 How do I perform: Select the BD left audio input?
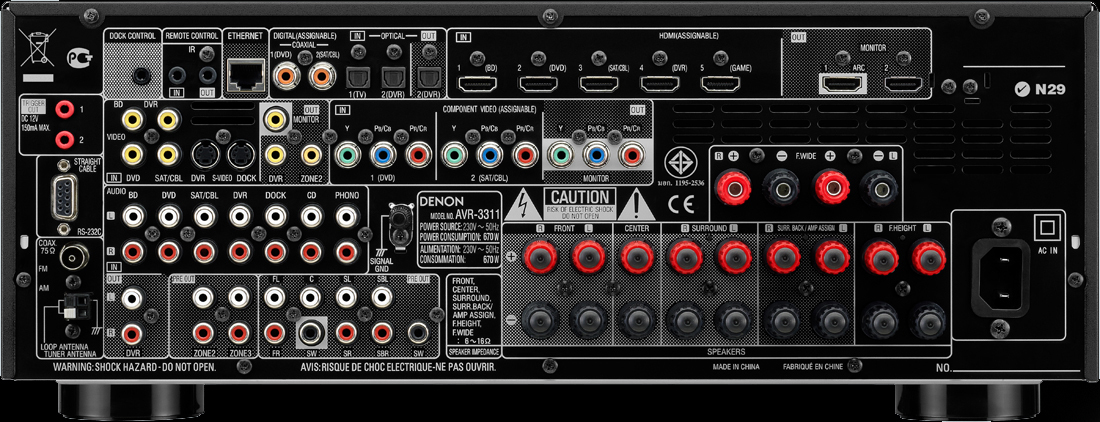click(x=133, y=215)
